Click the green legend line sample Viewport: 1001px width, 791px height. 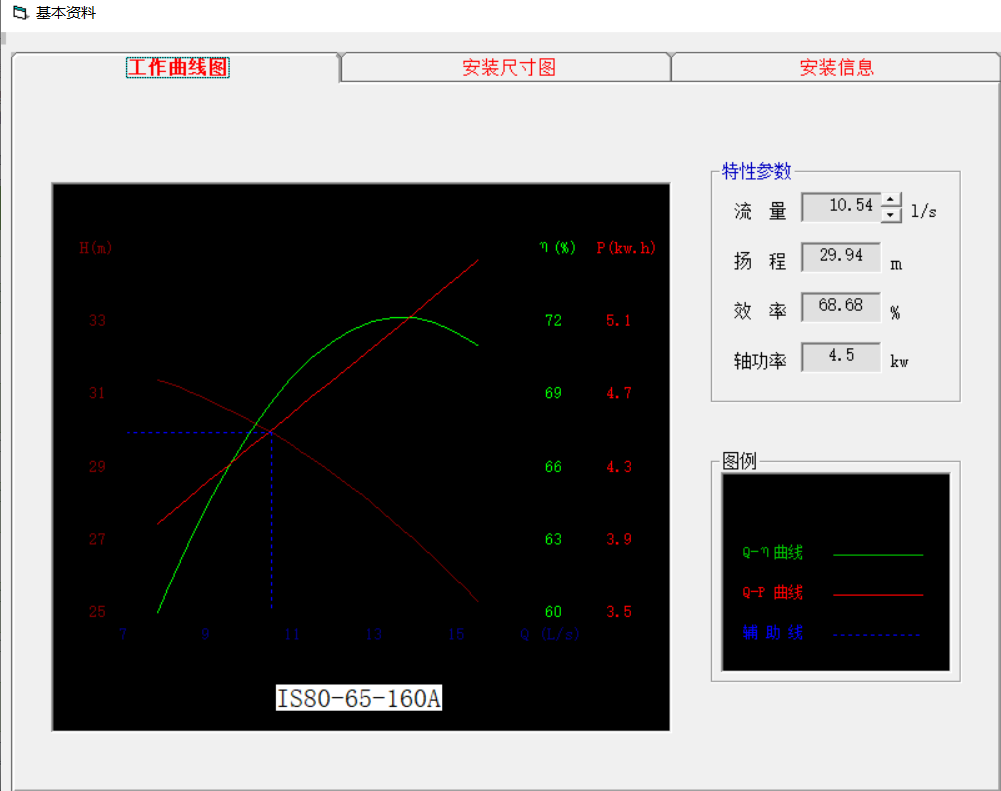[x=878, y=555]
